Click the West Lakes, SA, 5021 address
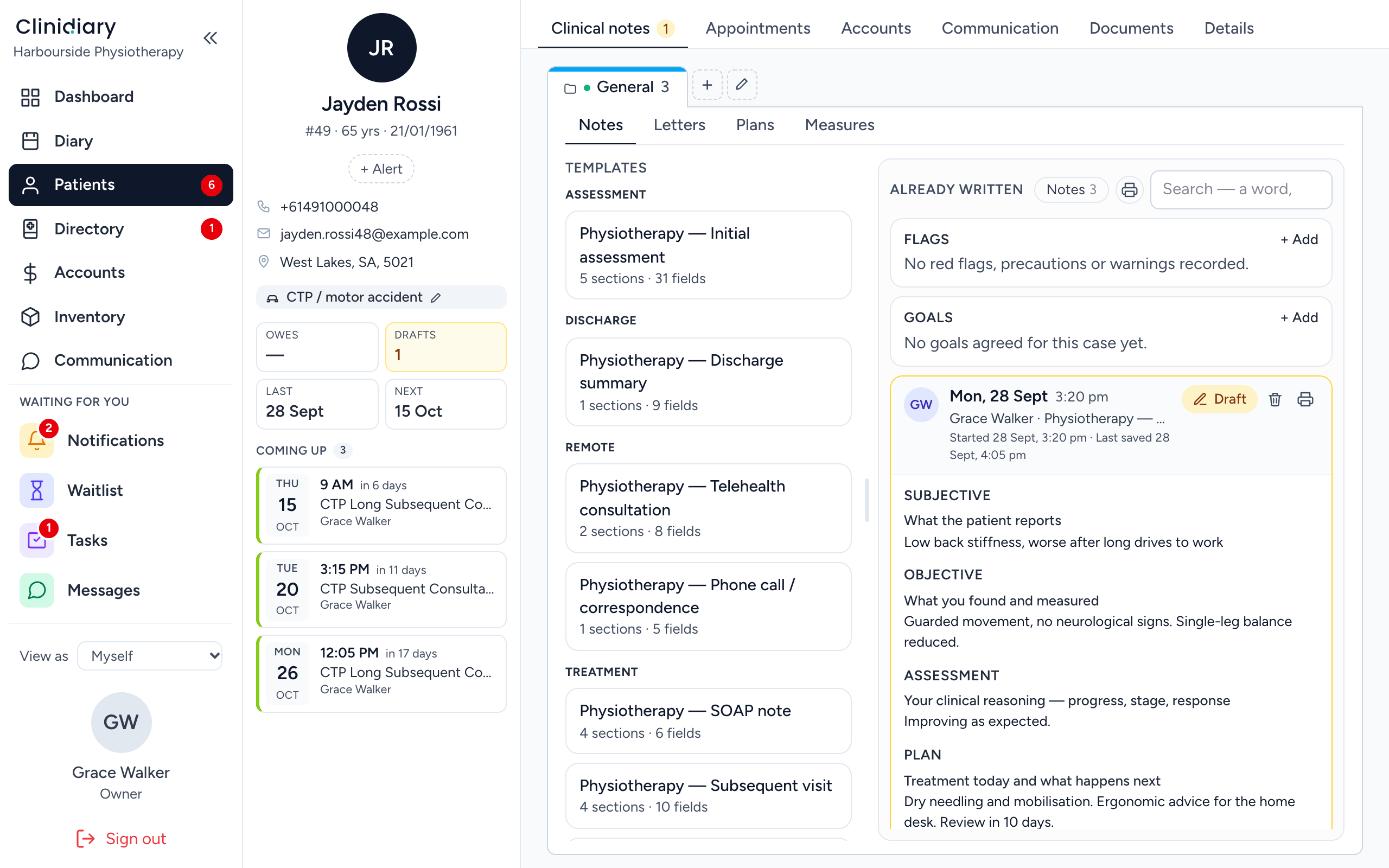This screenshot has width=1389, height=868. [347, 263]
